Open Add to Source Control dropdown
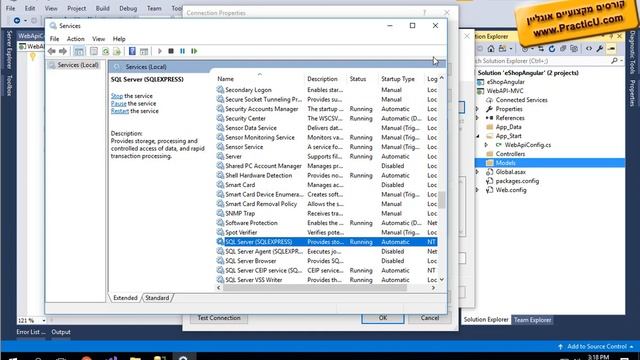Viewport: 640px width, 360px height. point(597,347)
